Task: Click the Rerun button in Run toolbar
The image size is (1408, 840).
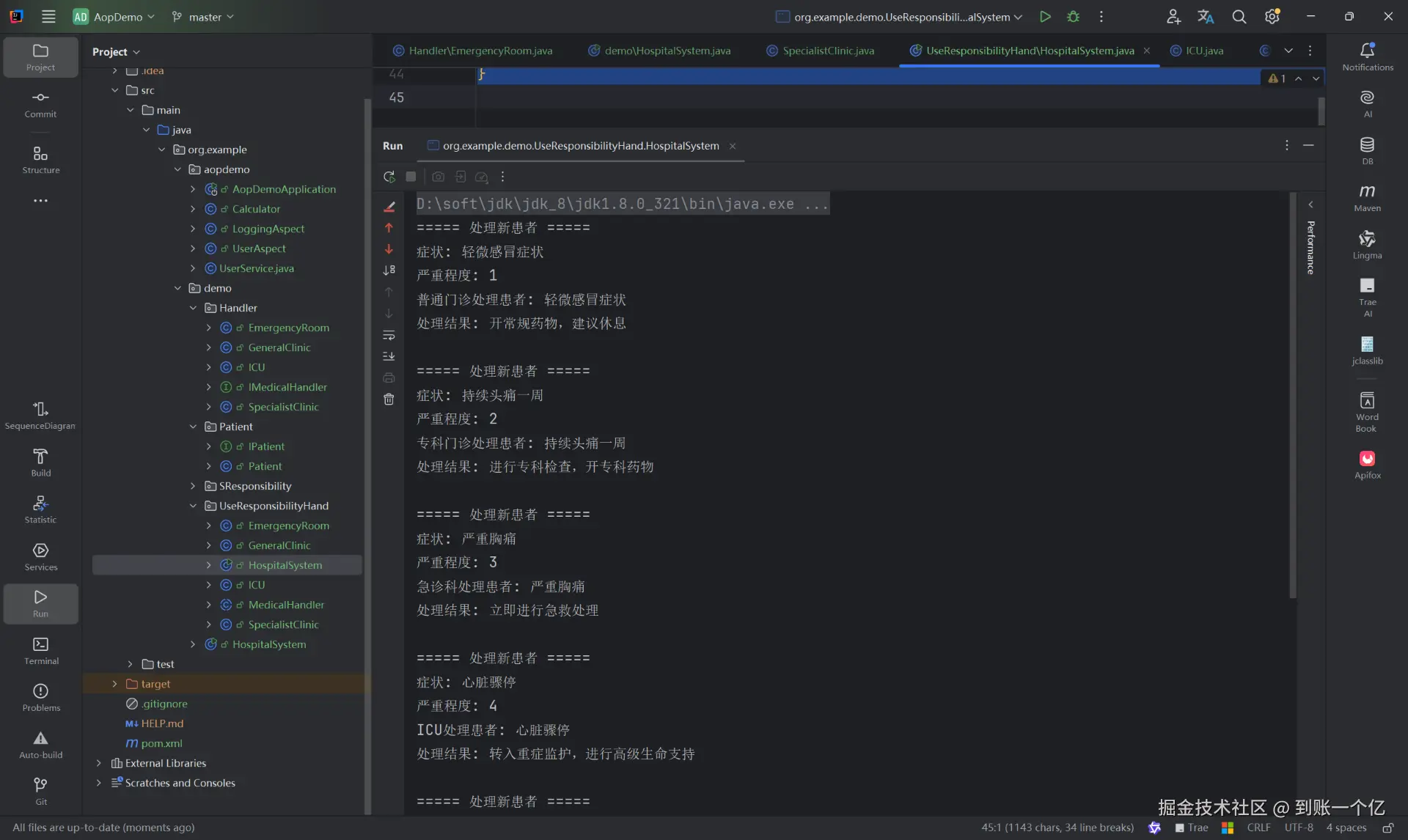Action: click(x=389, y=177)
